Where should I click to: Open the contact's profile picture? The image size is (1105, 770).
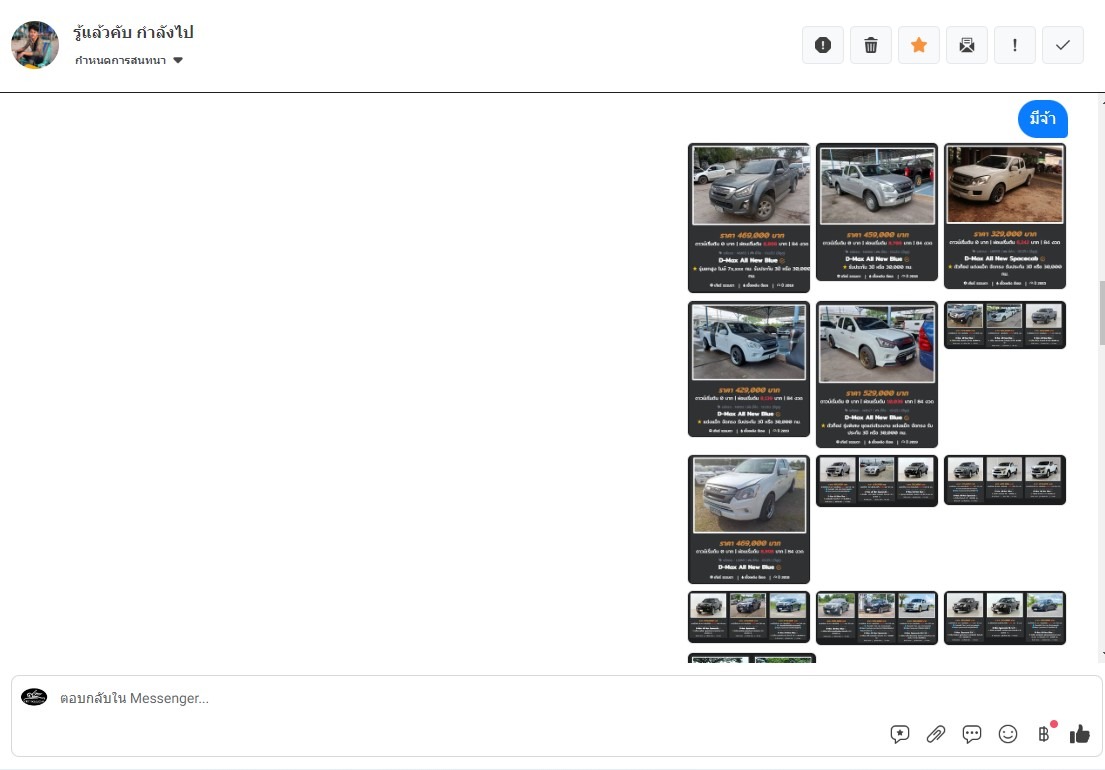[x=35, y=45]
